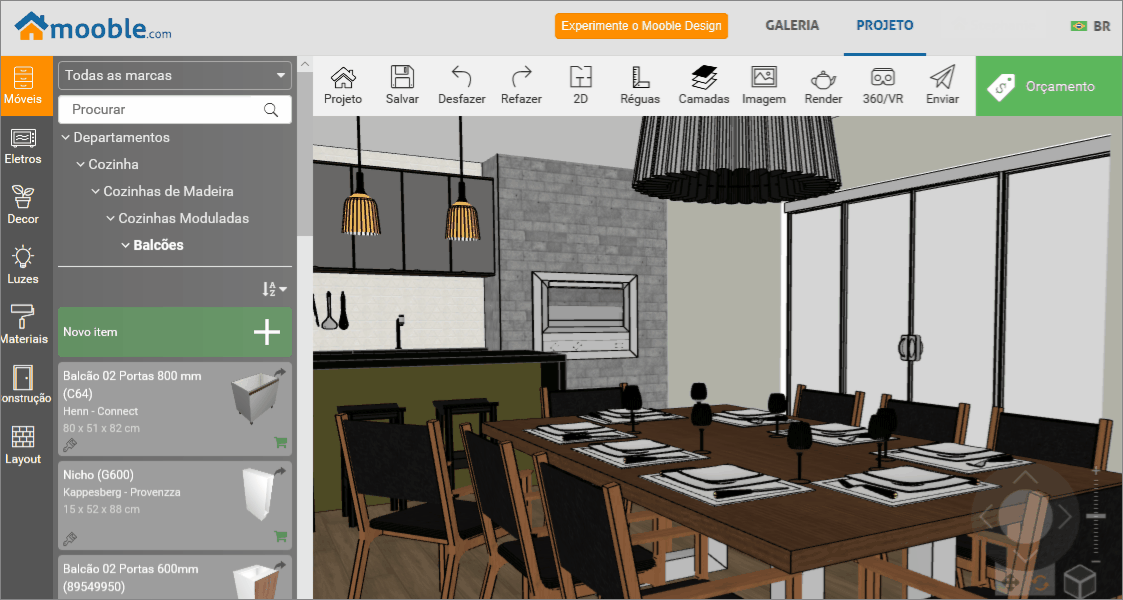This screenshot has height=600, width=1123.
Task: Redo with the Refazer arrow
Action: tap(521, 86)
